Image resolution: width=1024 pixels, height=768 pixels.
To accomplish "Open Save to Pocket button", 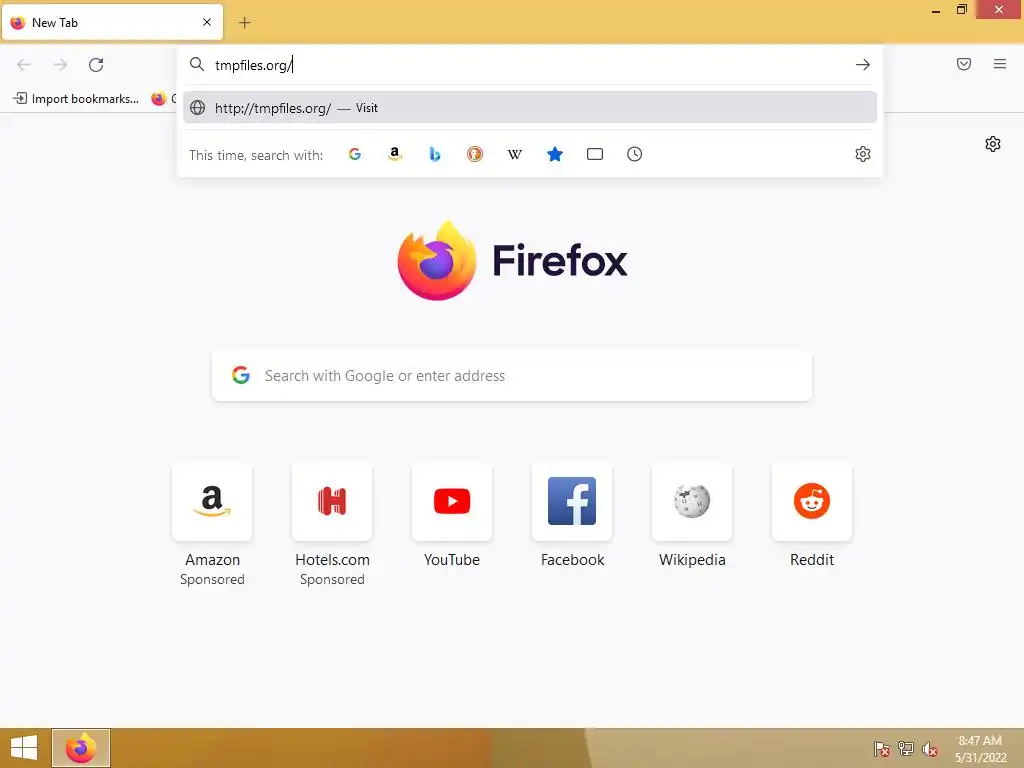I will pos(964,64).
